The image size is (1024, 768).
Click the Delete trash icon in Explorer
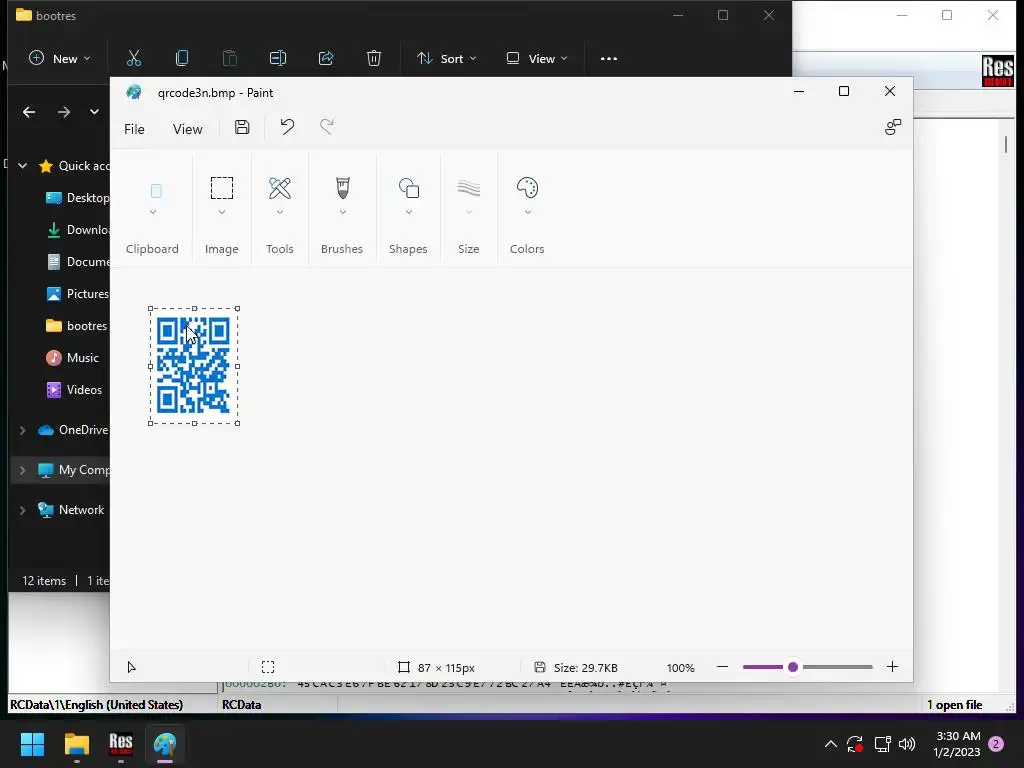[x=374, y=59]
